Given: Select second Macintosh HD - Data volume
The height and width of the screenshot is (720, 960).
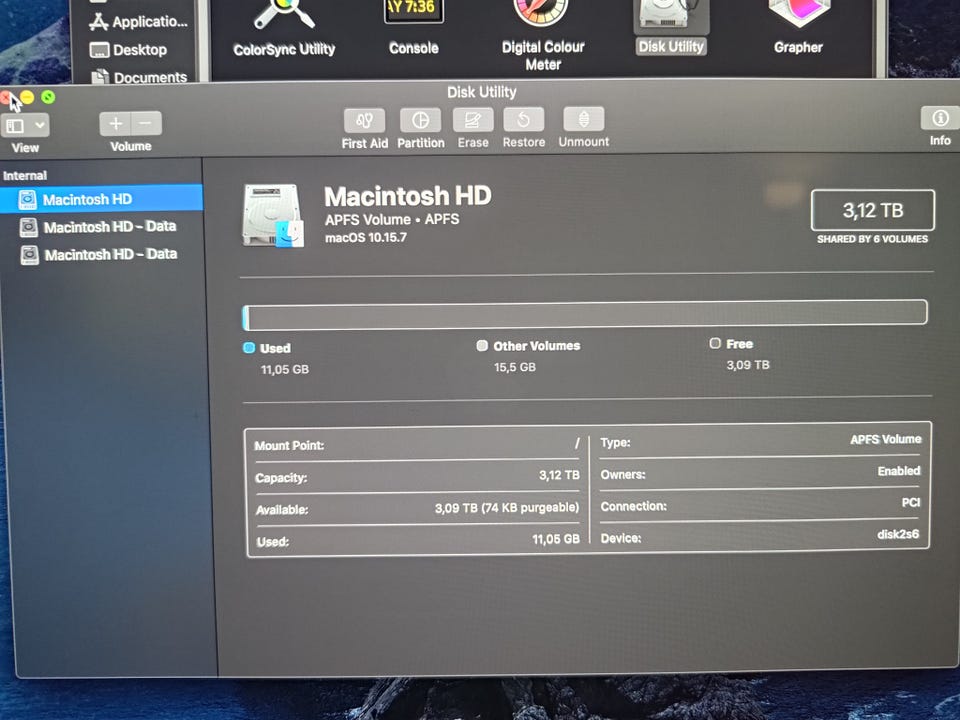Looking at the screenshot, I should tap(101, 255).
